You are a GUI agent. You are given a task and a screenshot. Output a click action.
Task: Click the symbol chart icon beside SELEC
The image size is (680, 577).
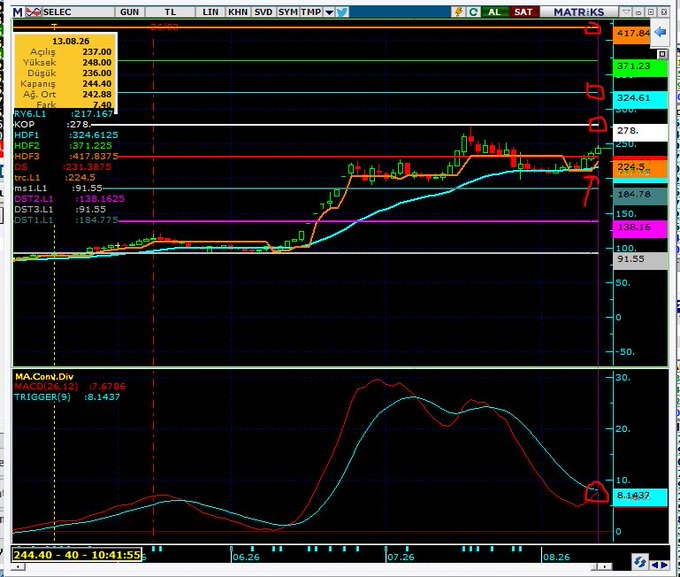pyautogui.click(x=33, y=12)
